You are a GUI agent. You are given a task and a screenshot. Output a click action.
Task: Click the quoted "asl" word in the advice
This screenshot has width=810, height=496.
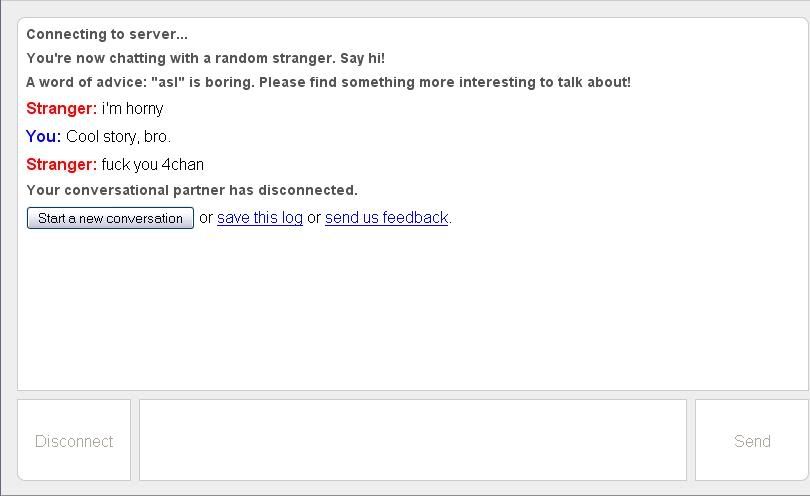pyautogui.click(x=168, y=82)
